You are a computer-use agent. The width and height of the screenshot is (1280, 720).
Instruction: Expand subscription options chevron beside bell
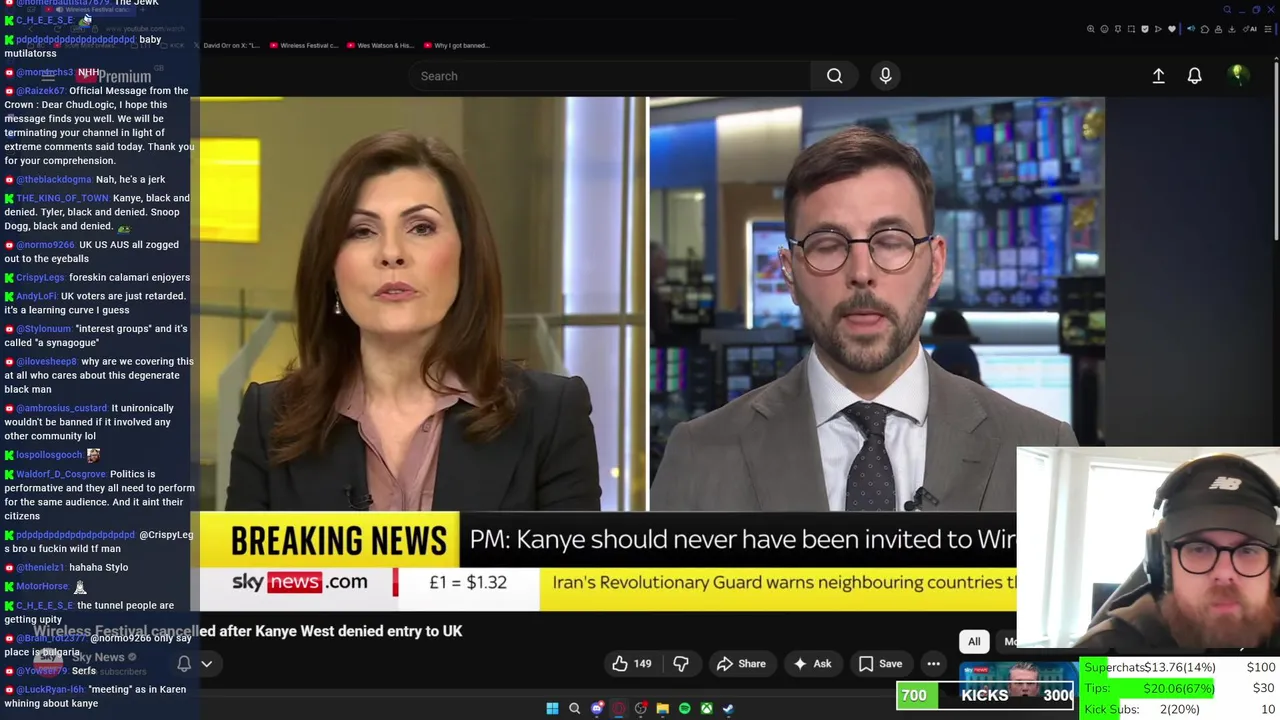click(207, 664)
